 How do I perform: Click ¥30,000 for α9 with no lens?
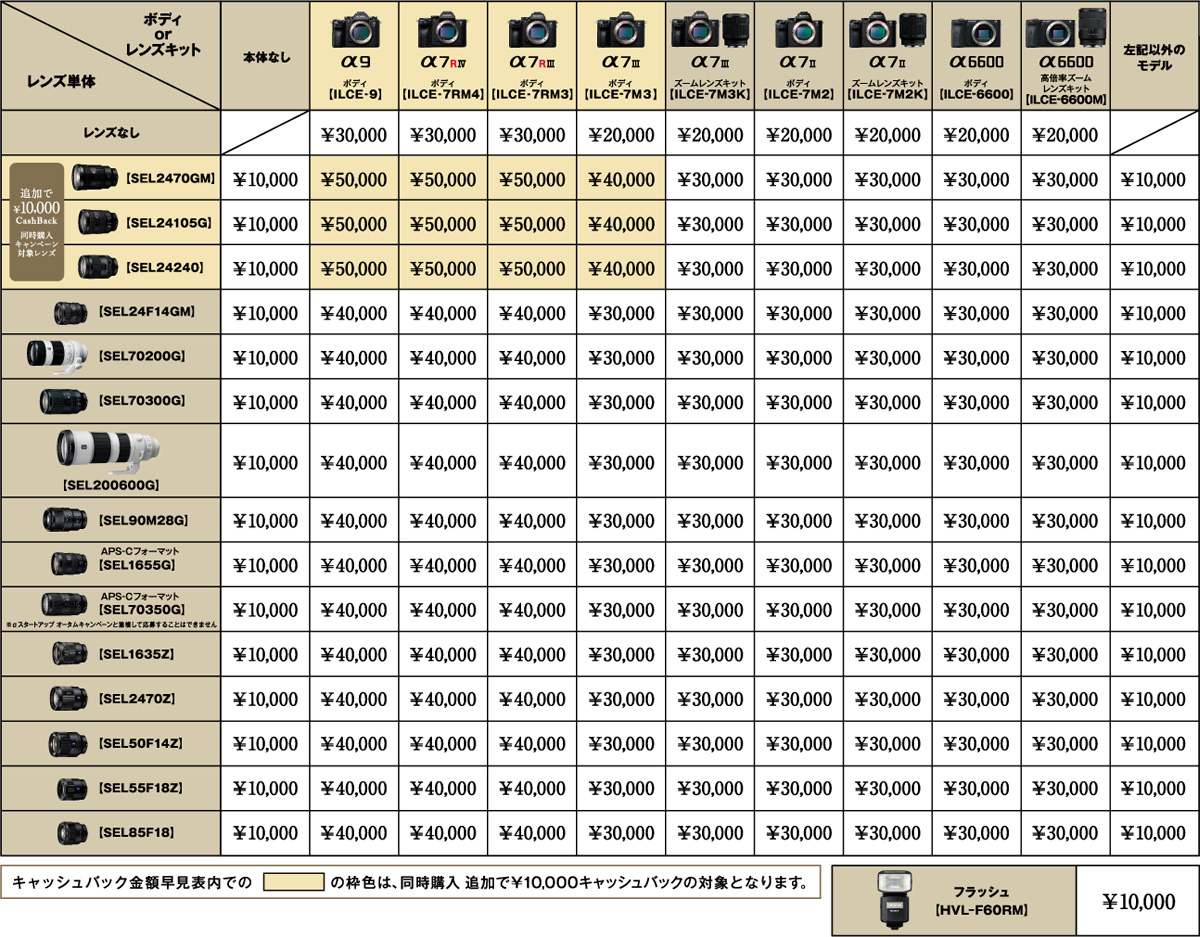point(354,135)
